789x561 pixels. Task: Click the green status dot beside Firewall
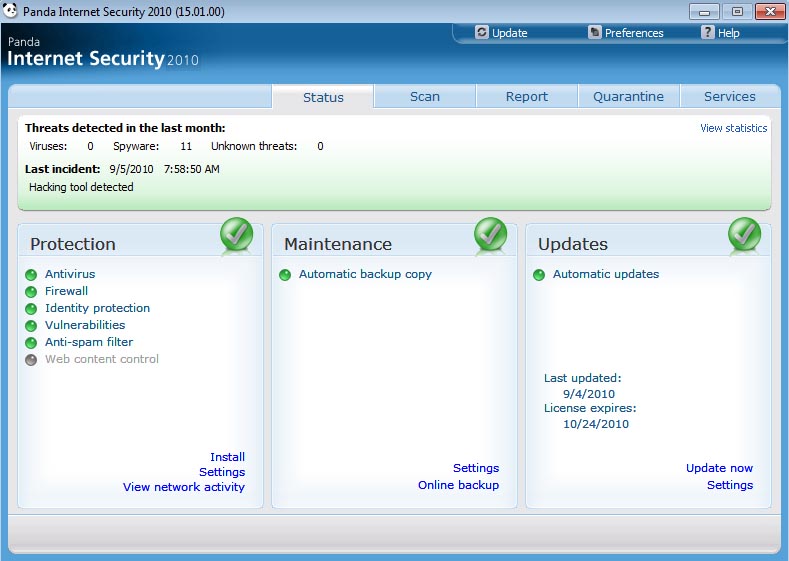31,292
